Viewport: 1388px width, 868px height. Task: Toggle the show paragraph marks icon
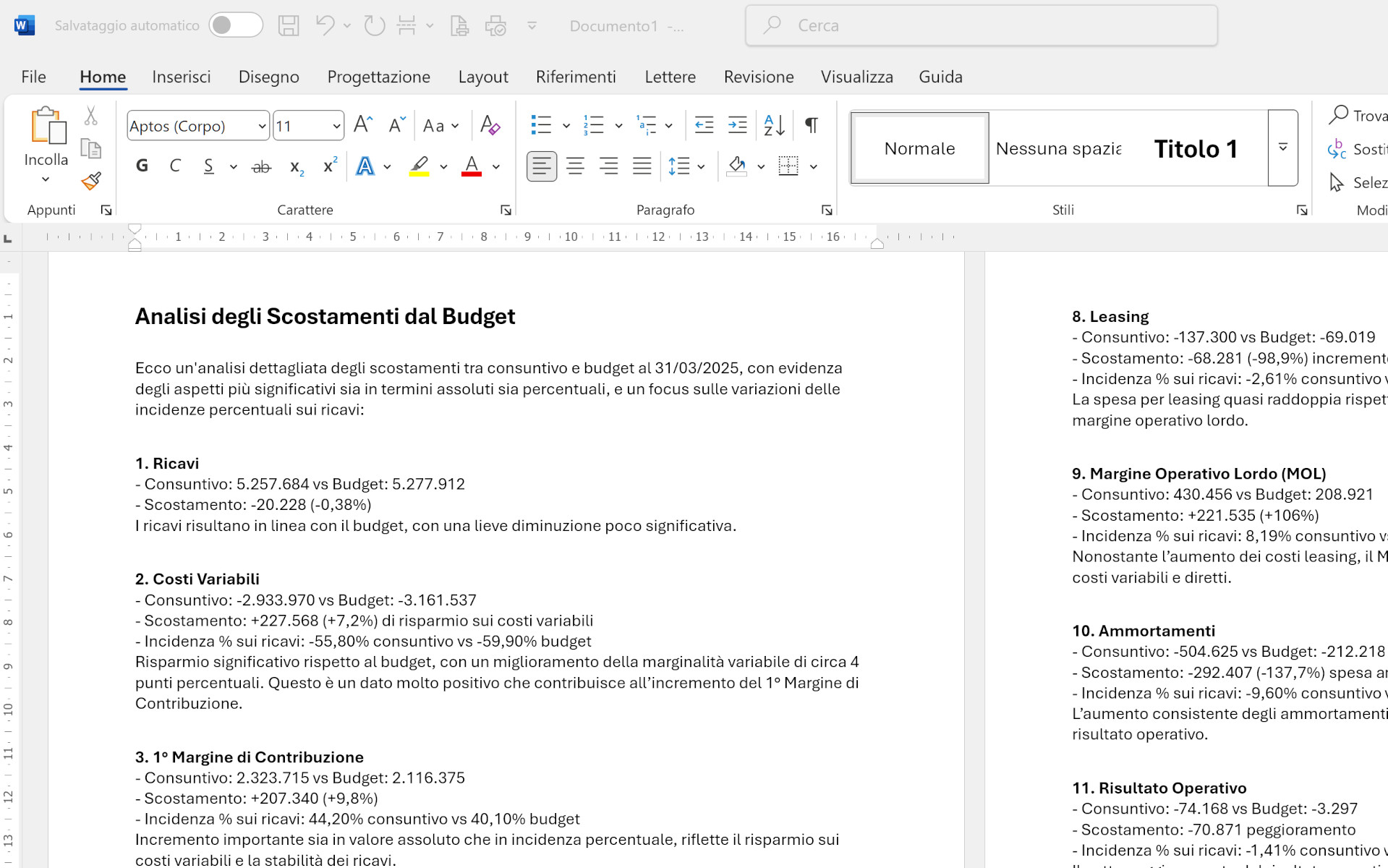pos(812,125)
